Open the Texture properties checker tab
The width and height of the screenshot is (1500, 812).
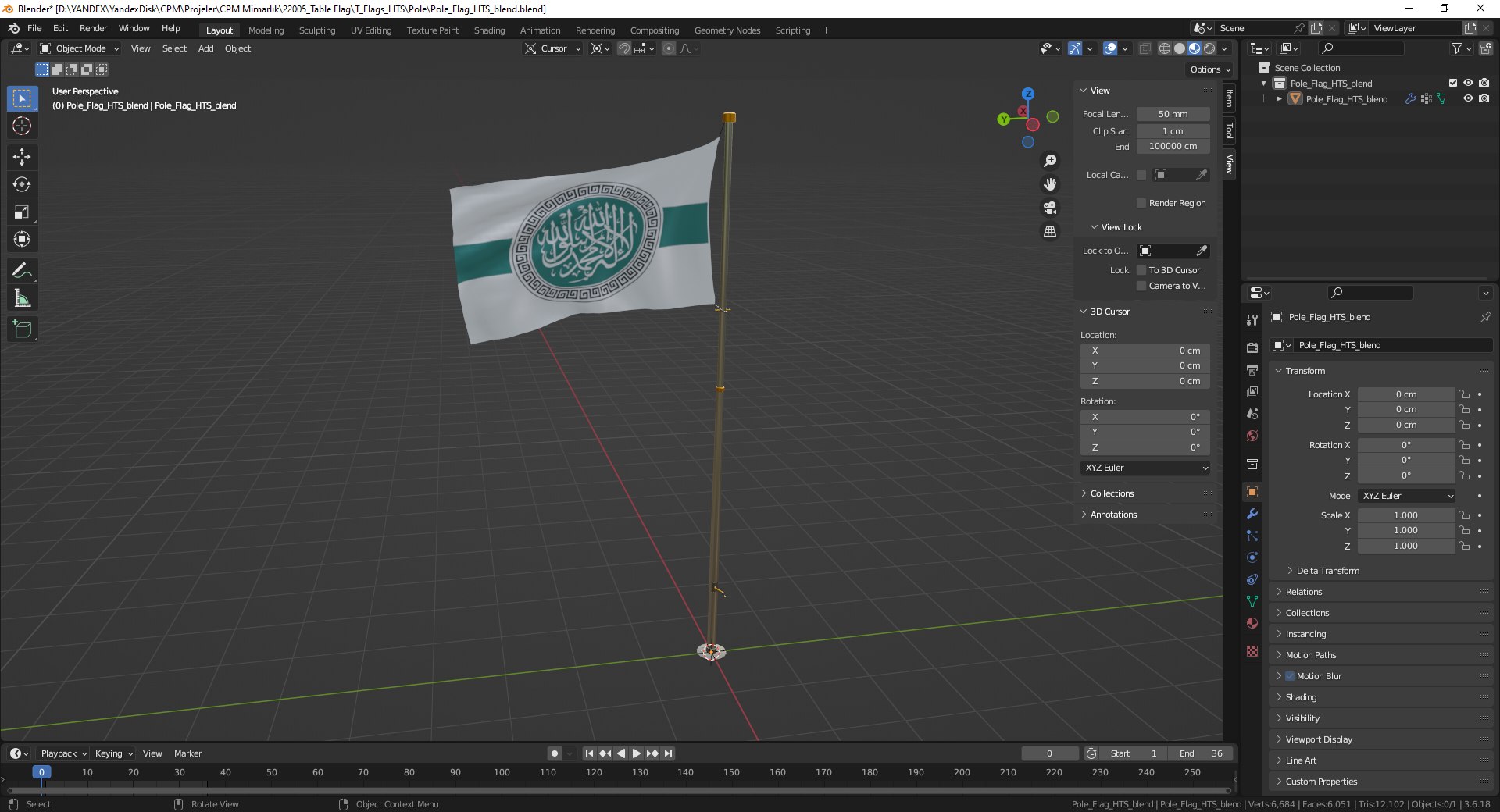(1252, 651)
